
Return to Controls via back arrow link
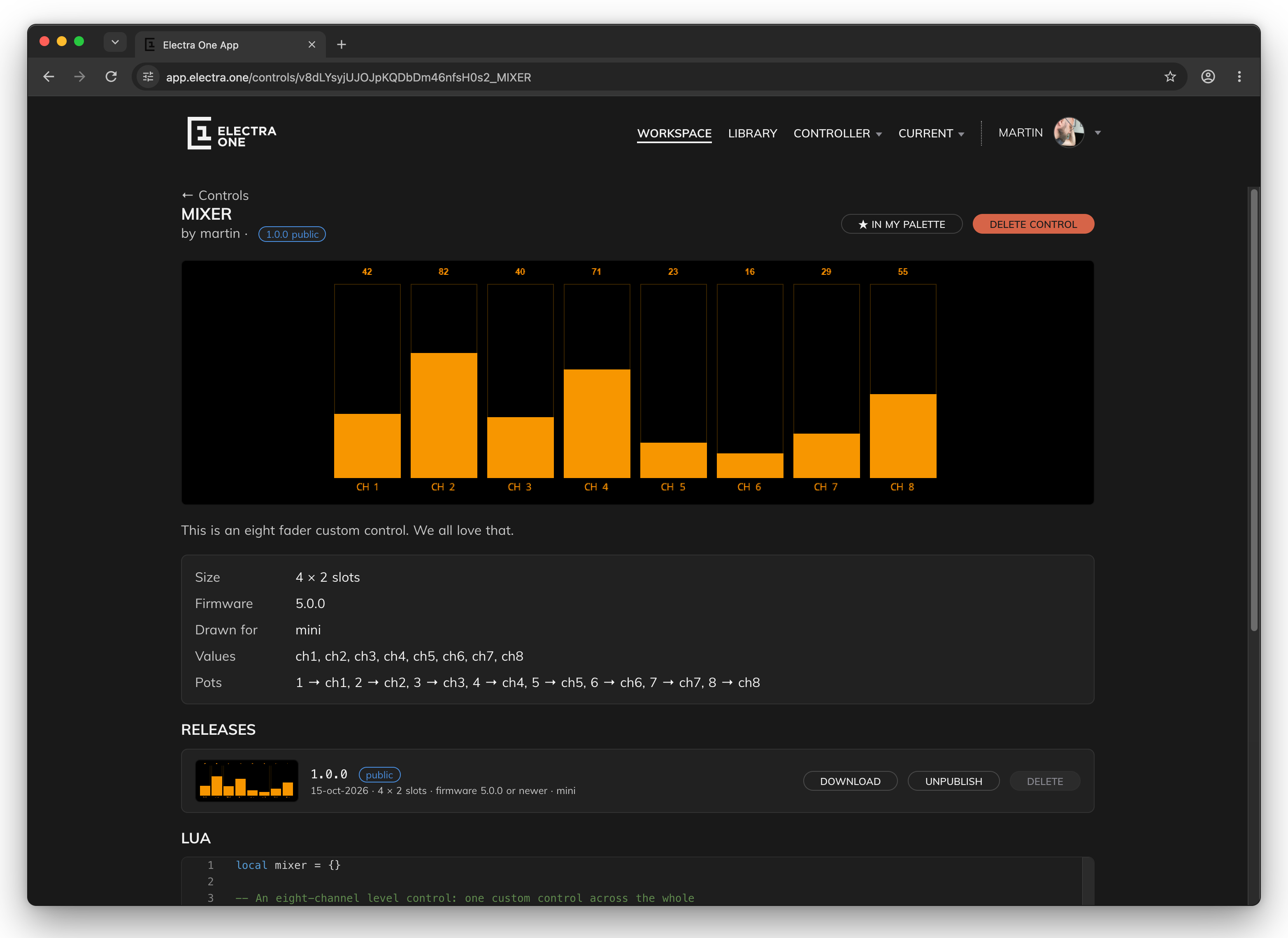click(215, 195)
